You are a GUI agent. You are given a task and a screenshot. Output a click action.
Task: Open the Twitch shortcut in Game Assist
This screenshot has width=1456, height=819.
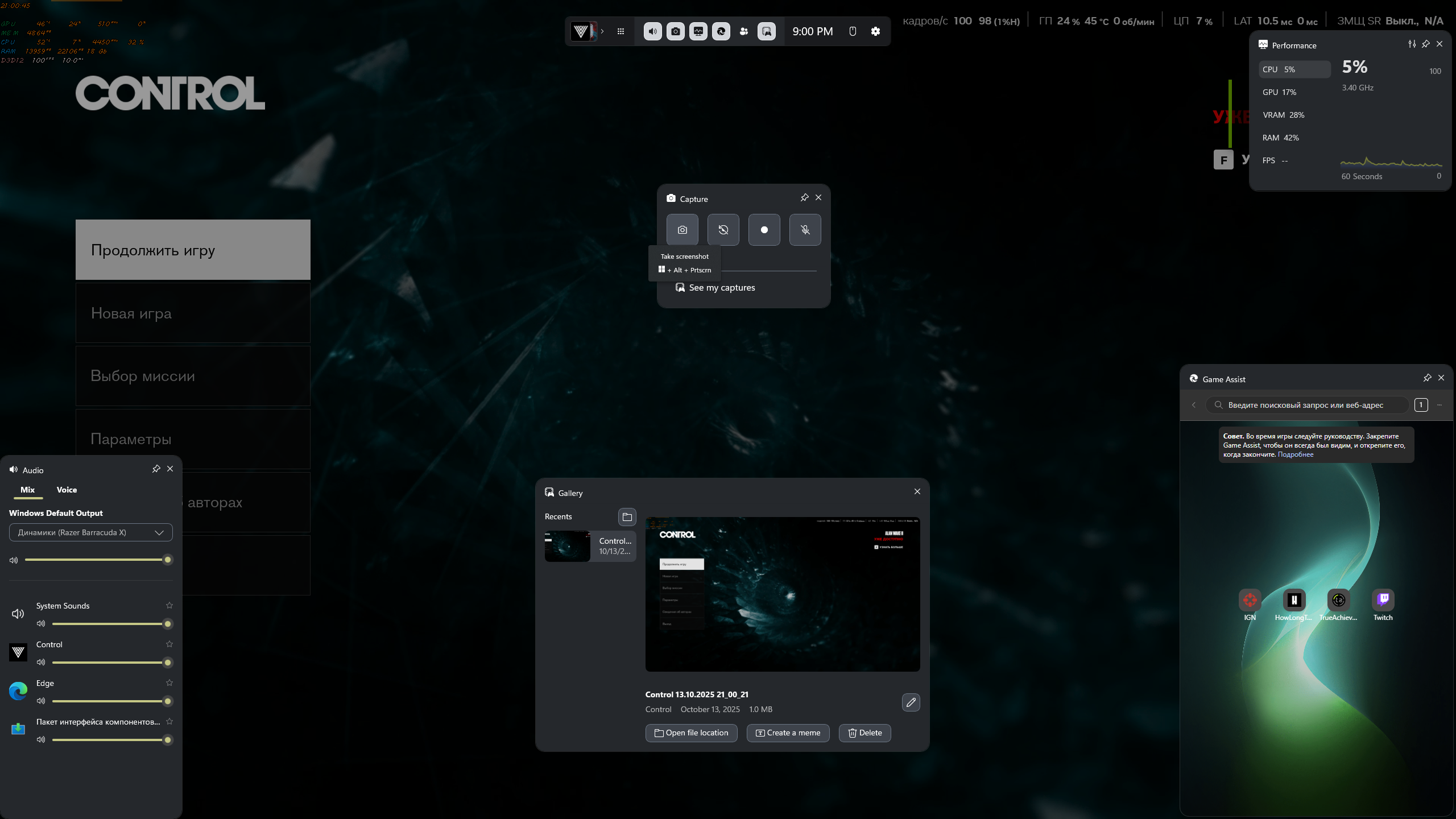1383,600
